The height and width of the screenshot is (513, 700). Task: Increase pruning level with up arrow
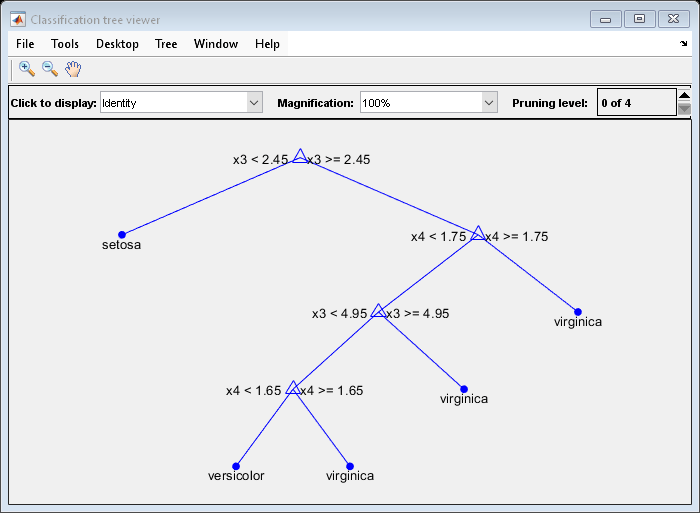pyautogui.click(x=684, y=96)
